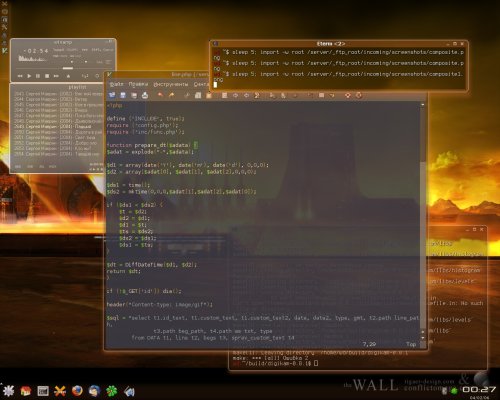Screen dimensions: 500x400
Task: Click Vim scrollbar down arrow at bottom
Action: [x=423, y=338]
